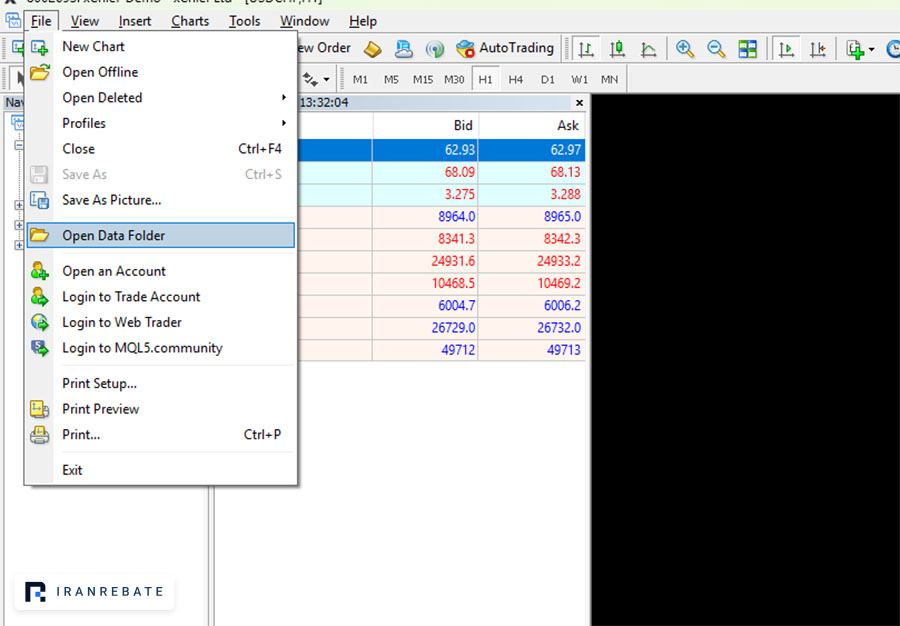This screenshot has height=626, width=900.
Task: Click the New Order toolbar button
Action: [324, 48]
